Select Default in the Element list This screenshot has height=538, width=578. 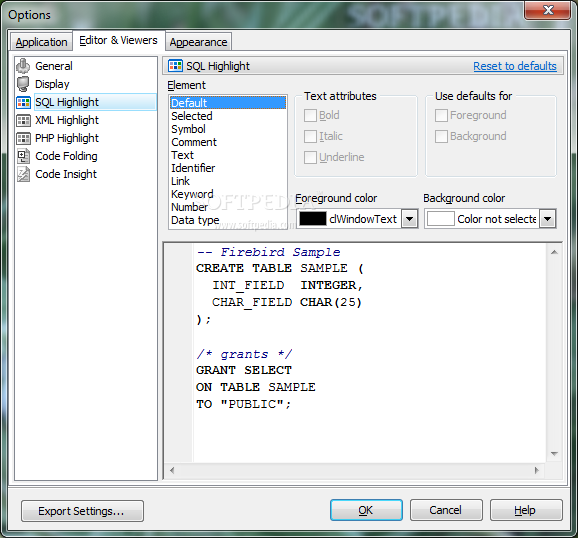[x=228, y=103]
